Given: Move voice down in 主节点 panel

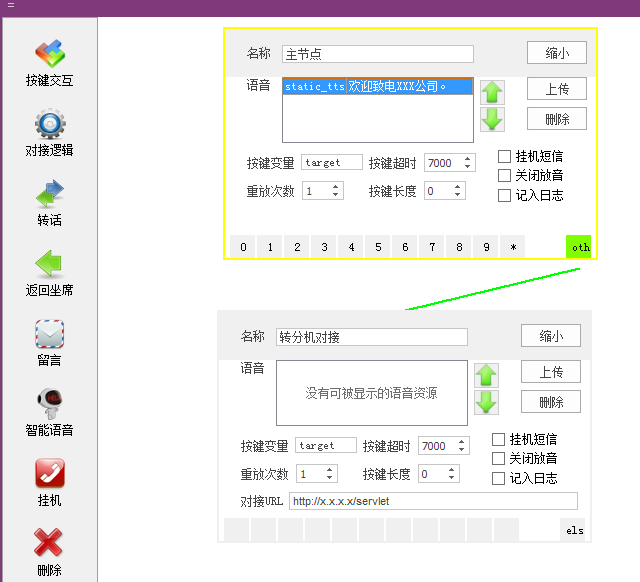Looking at the screenshot, I should (x=492, y=120).
